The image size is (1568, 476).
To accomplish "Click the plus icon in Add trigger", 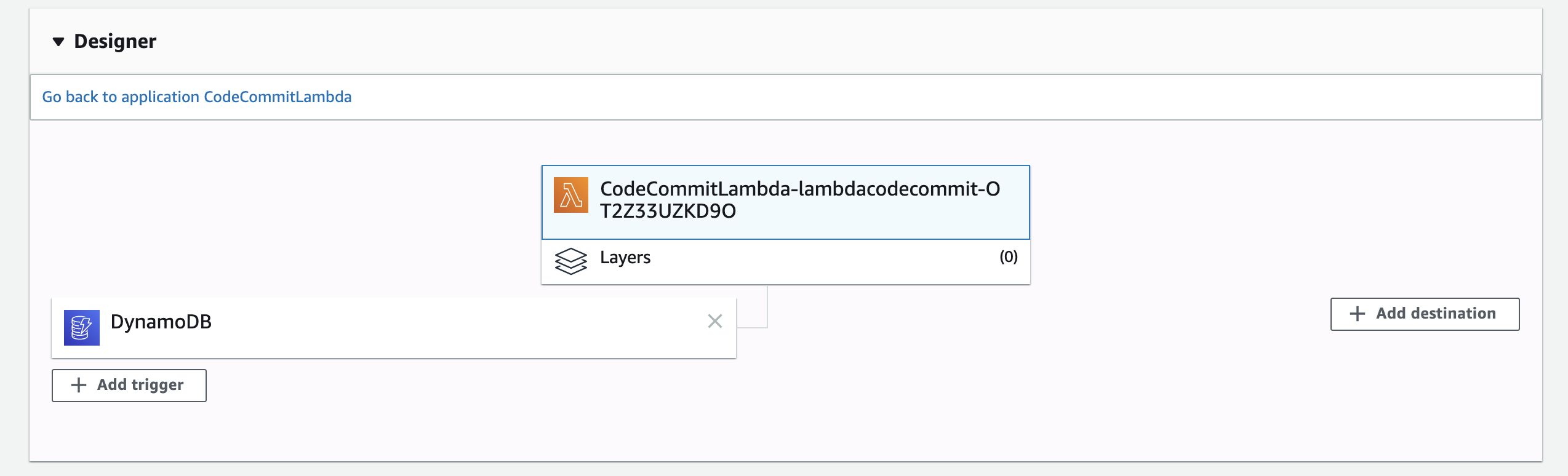I will 79,385.
